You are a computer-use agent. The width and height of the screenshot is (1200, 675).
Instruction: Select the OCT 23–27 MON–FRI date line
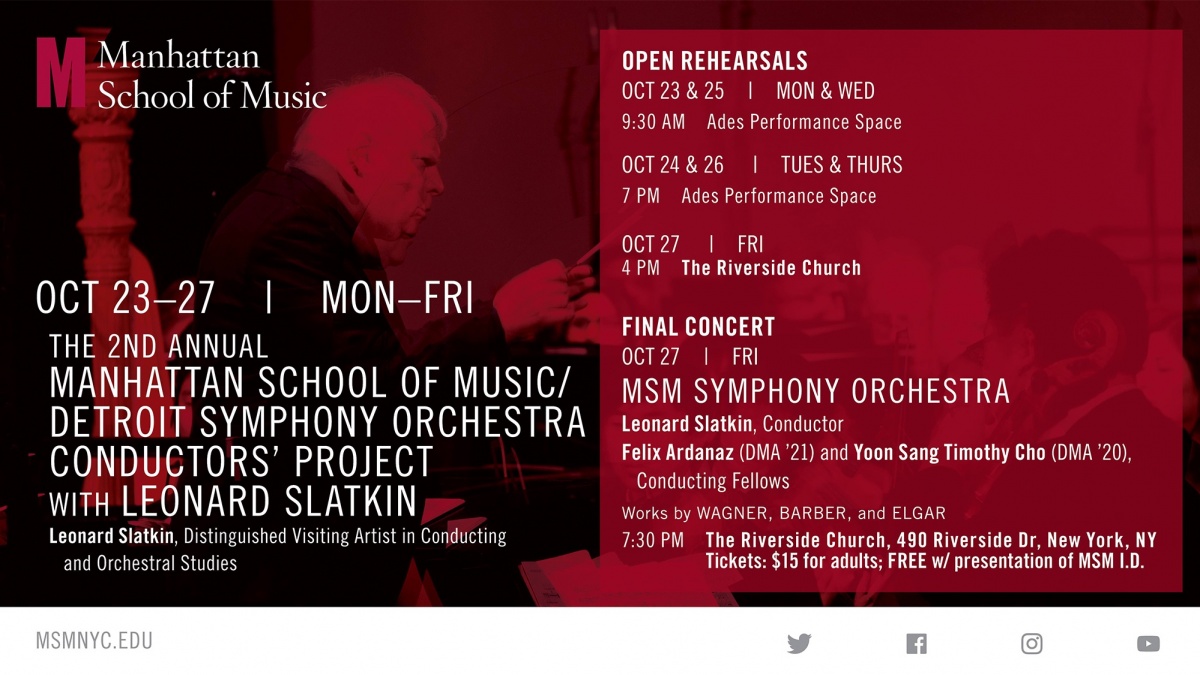point(254,298)
